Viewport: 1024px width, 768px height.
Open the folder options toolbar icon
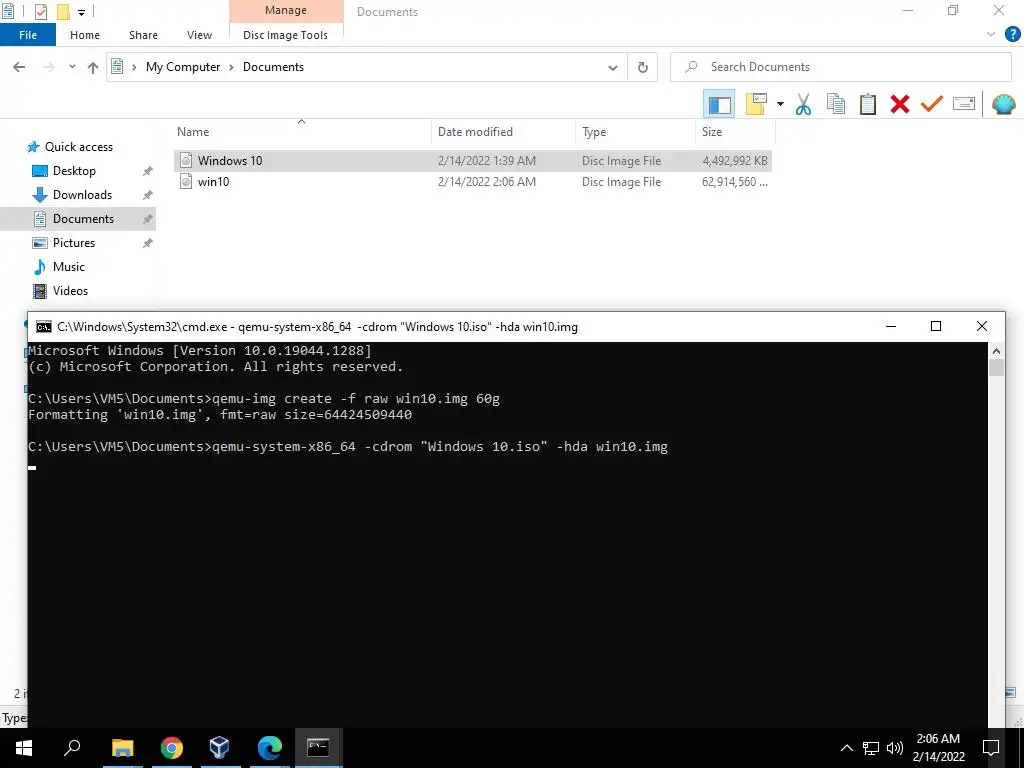tap(756, 104)
